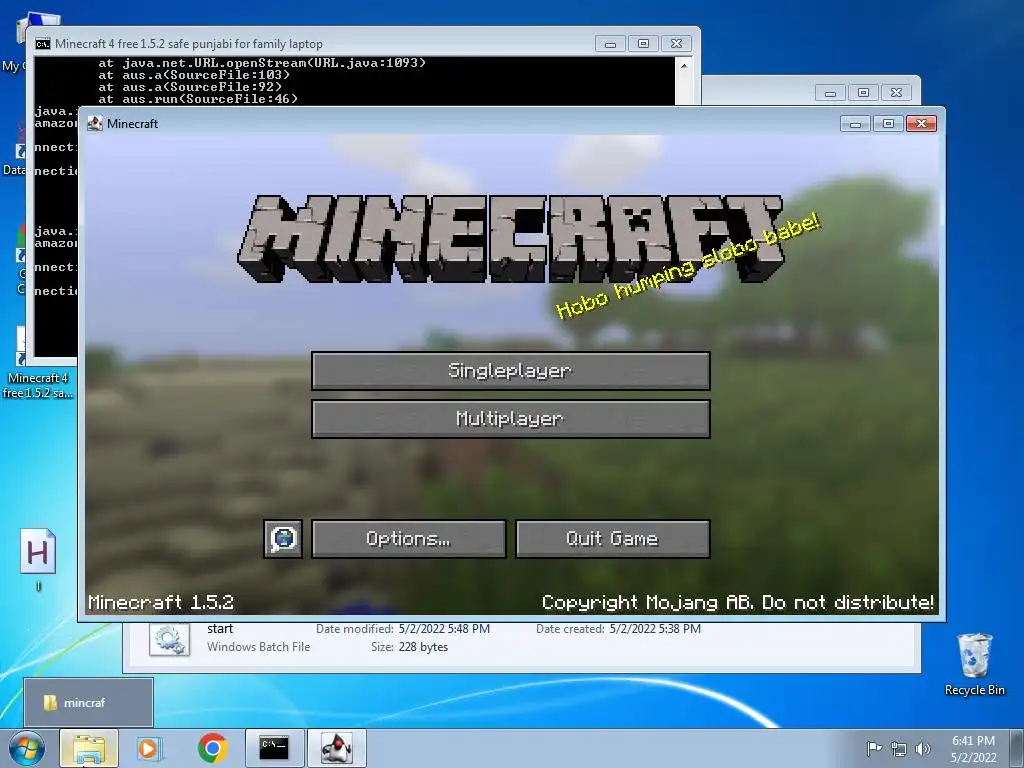Minimize the Explorer window behind
Image resolution: width=1024 pixels, height=768 pixels.
point(830,93)
